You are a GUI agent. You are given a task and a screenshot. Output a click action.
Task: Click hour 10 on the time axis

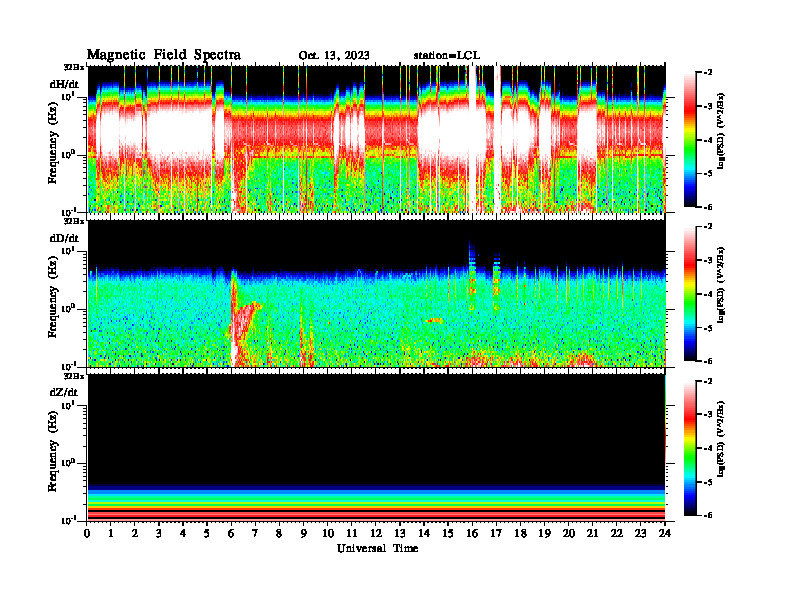pyautogui.click(x=327, y=533)
